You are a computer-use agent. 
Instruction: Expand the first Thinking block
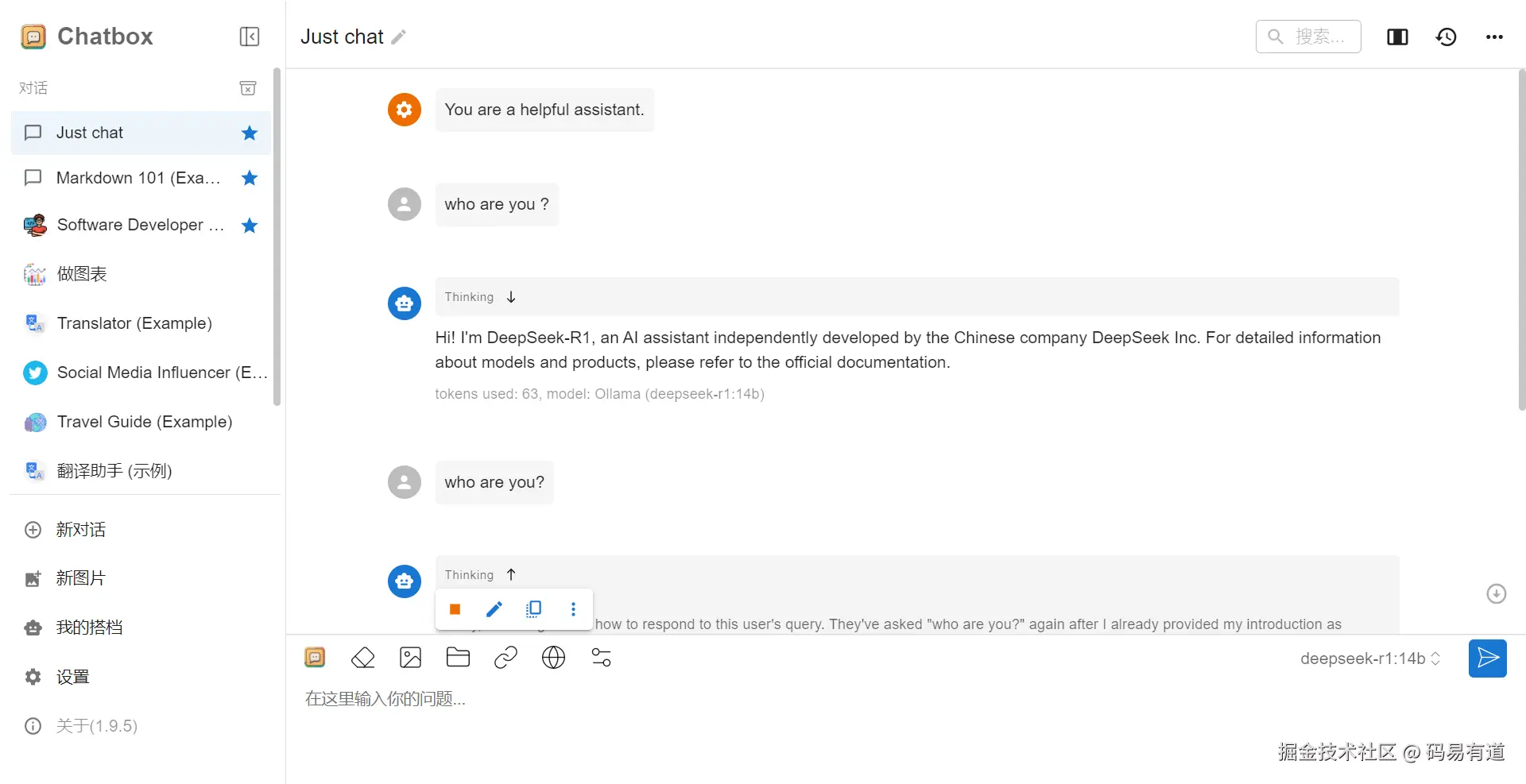511,297
